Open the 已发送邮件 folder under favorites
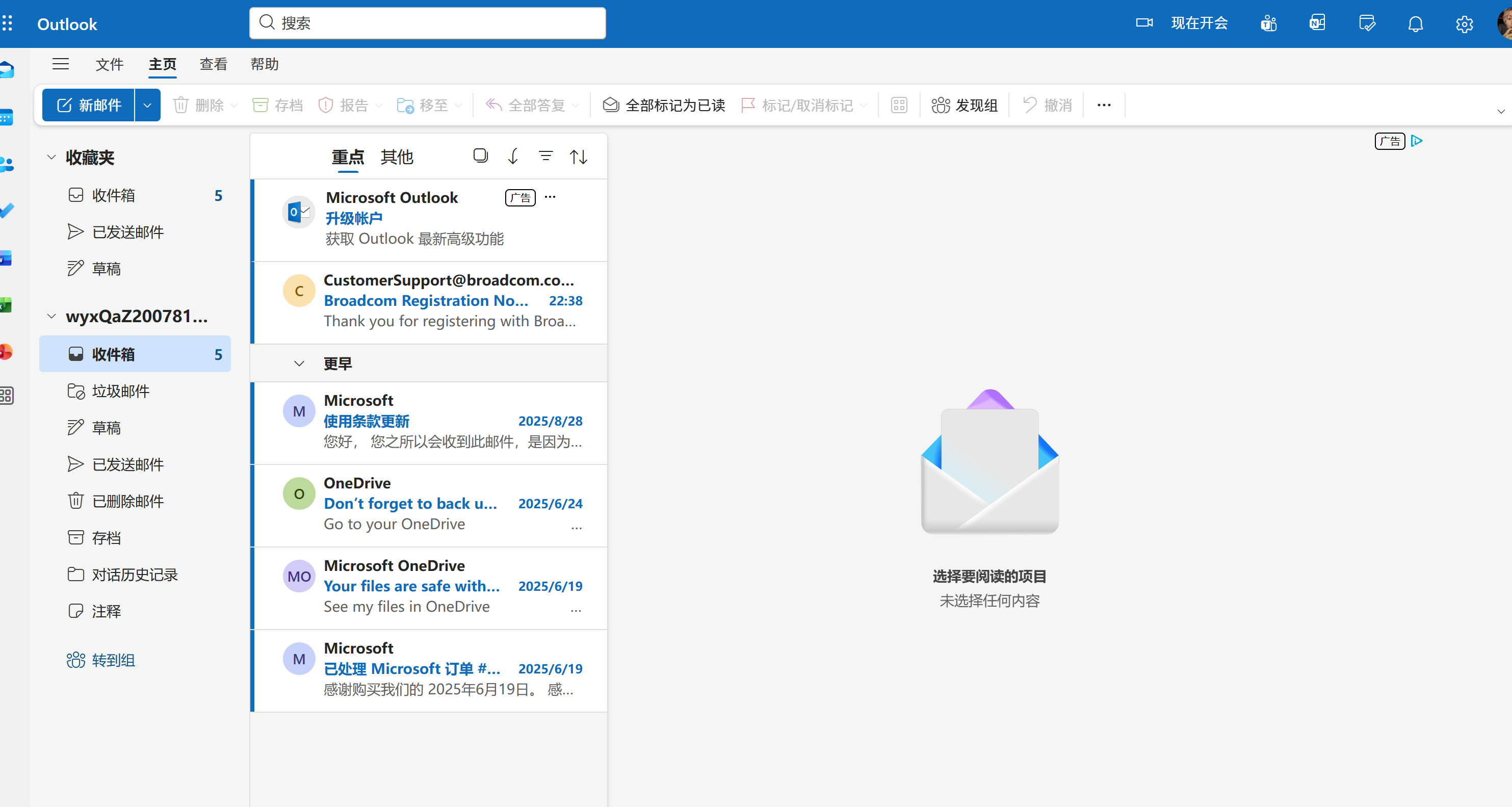The height and width of the screenshot is (807, 1512). pos(135,232)
